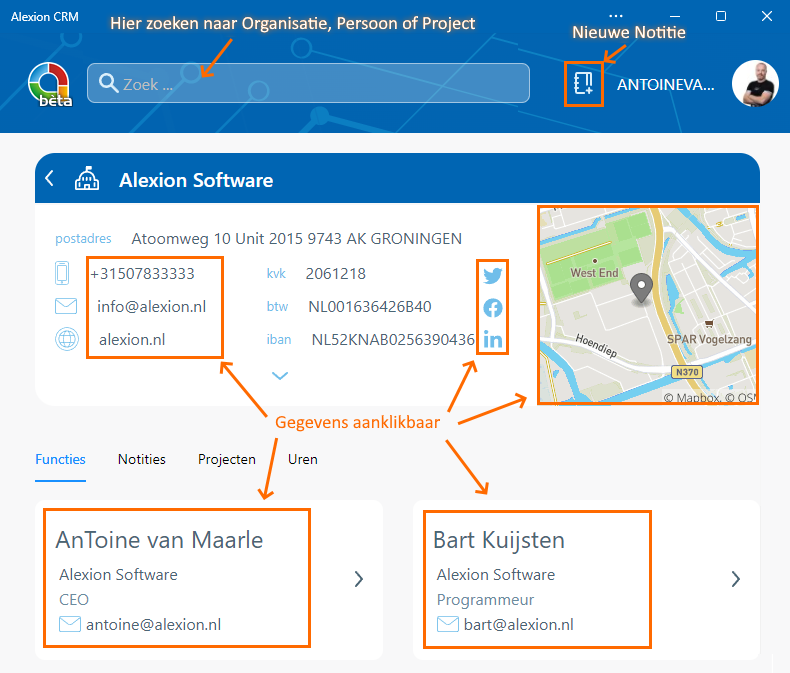Image resolution: width=790 pixels, height=673 pixels.
Task: Click Alexion Software under Bart Kuijsten
Action: (496, 574)
